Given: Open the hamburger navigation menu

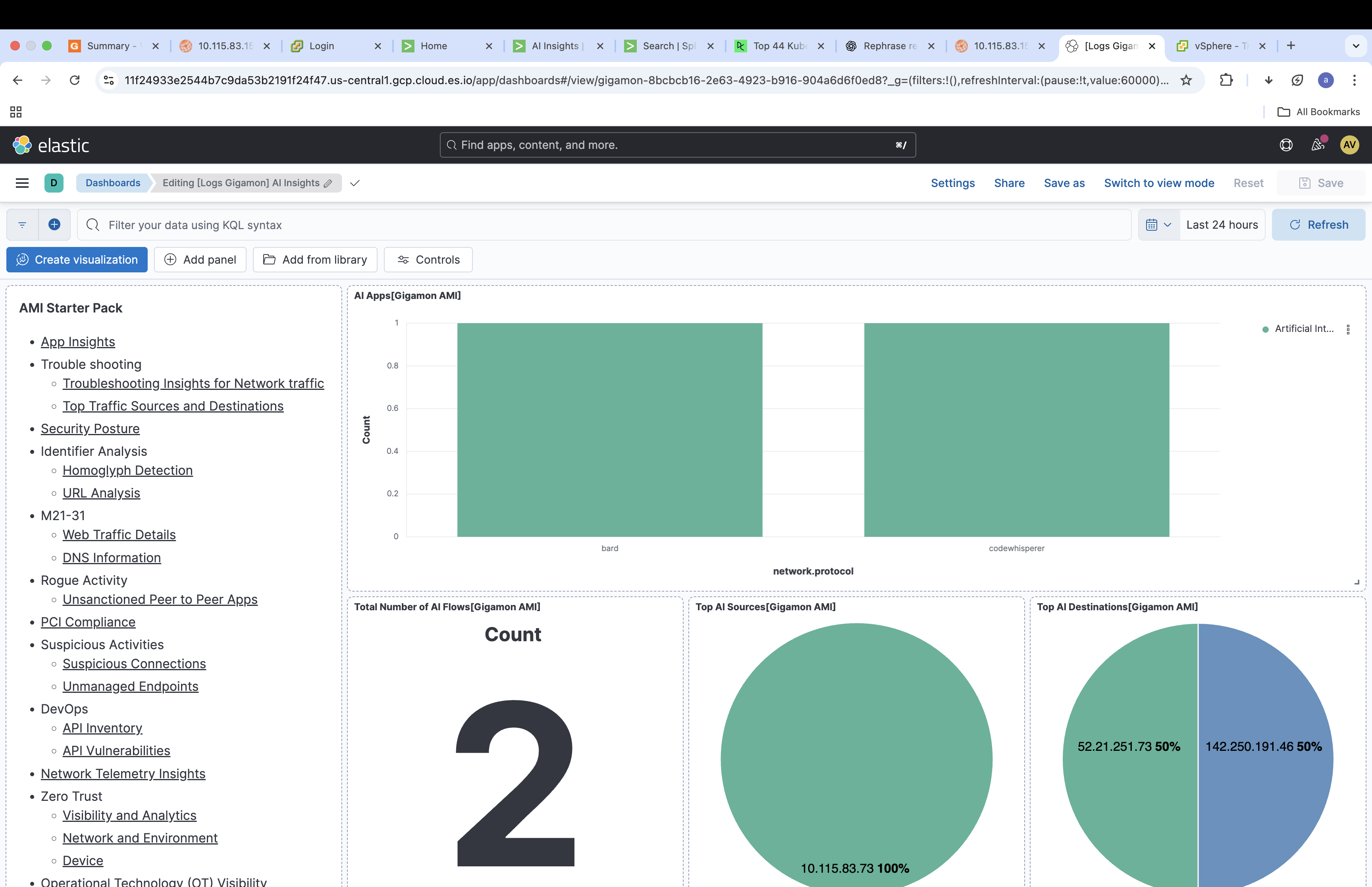Looking at the screenshot, I should [x=23, y=183].
